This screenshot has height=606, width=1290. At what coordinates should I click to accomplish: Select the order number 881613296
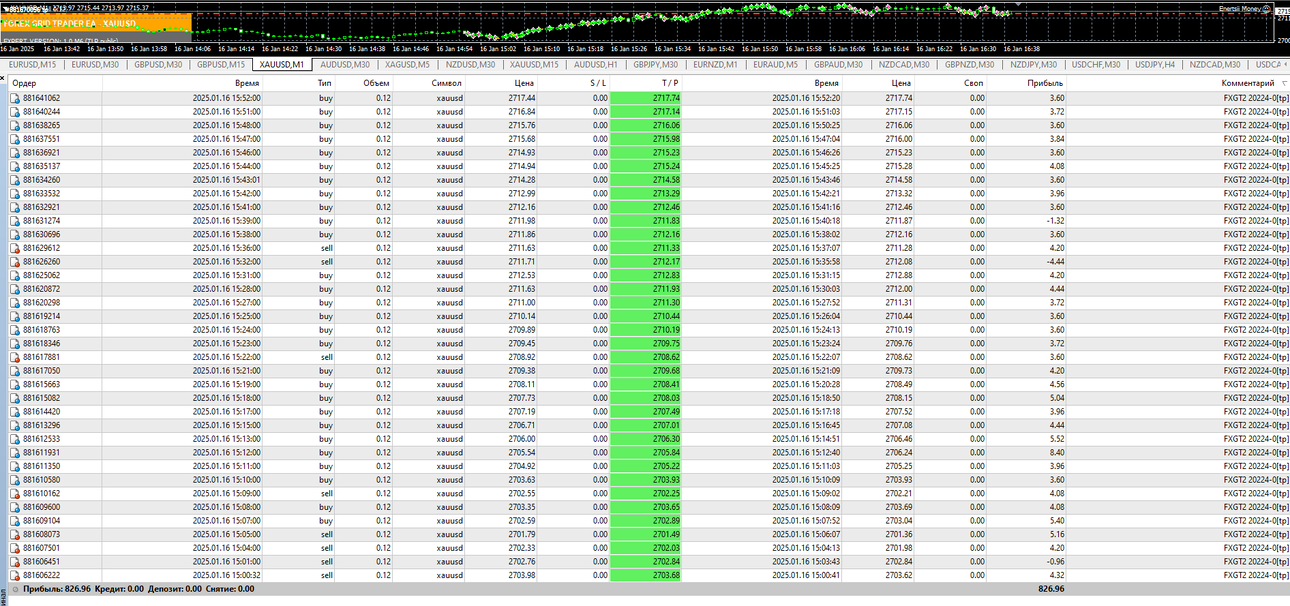point(41,424)
